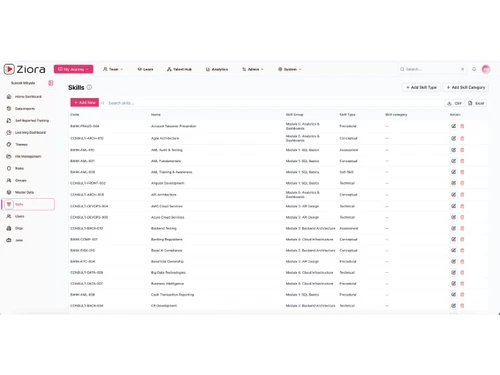Delete the AML Training & Awareness skill
Screen dimensions: 500x375
462,172
